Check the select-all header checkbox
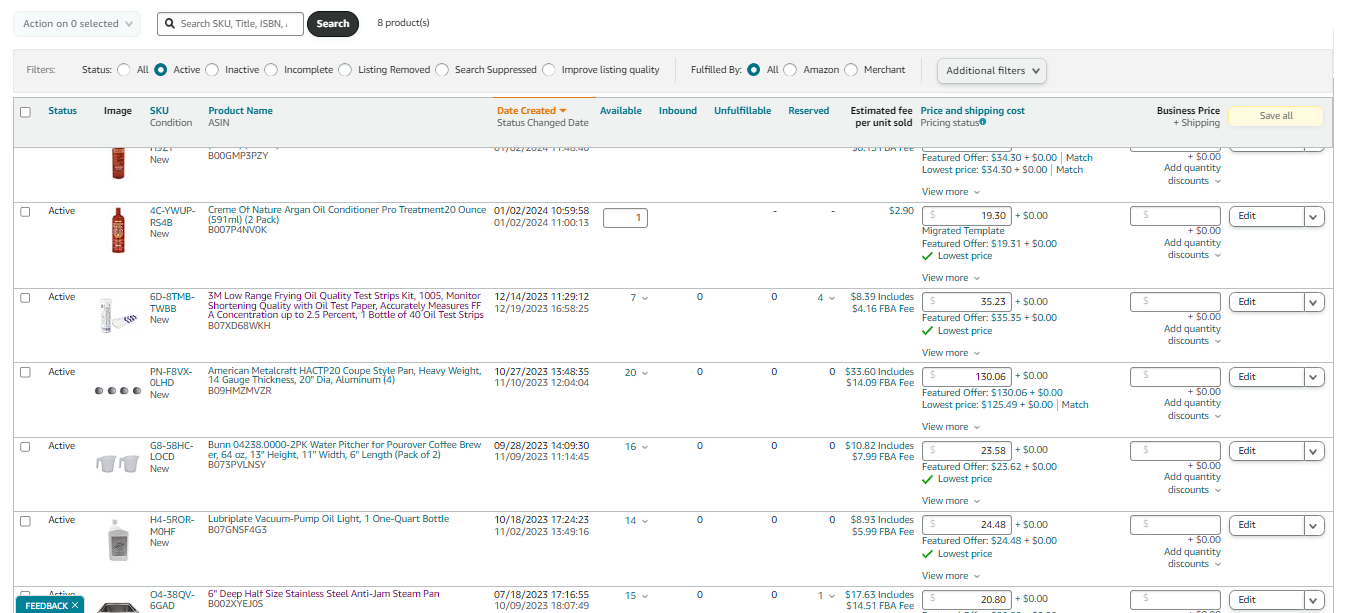1345x613 pixels. click(26, 112)
